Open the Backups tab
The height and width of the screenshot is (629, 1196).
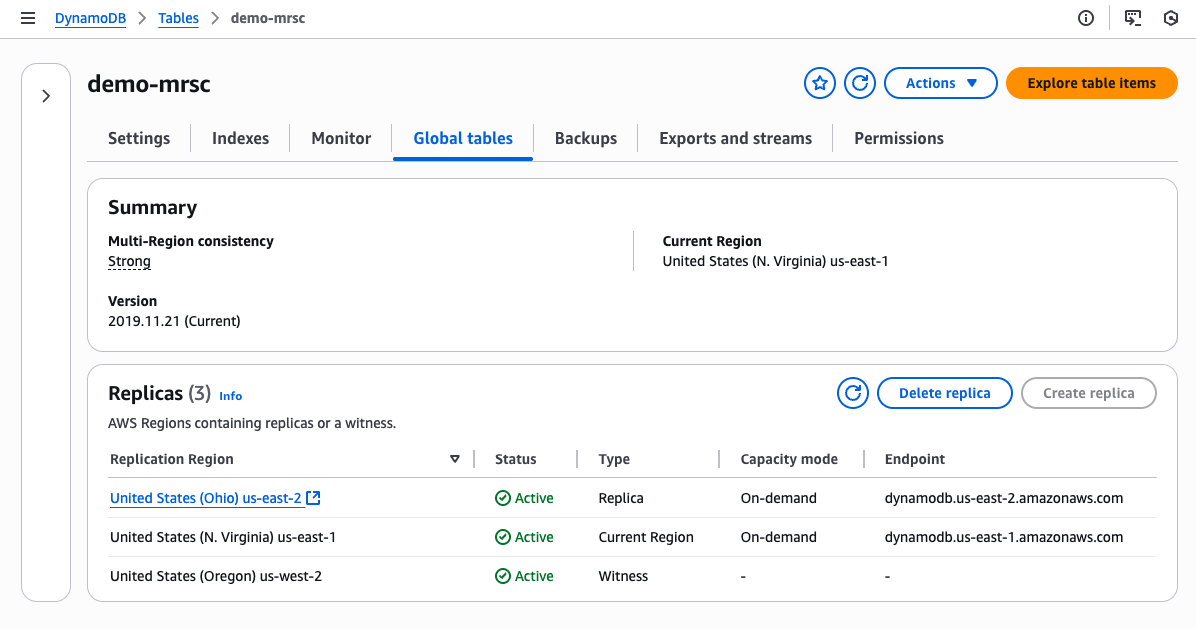click(586, 138)
